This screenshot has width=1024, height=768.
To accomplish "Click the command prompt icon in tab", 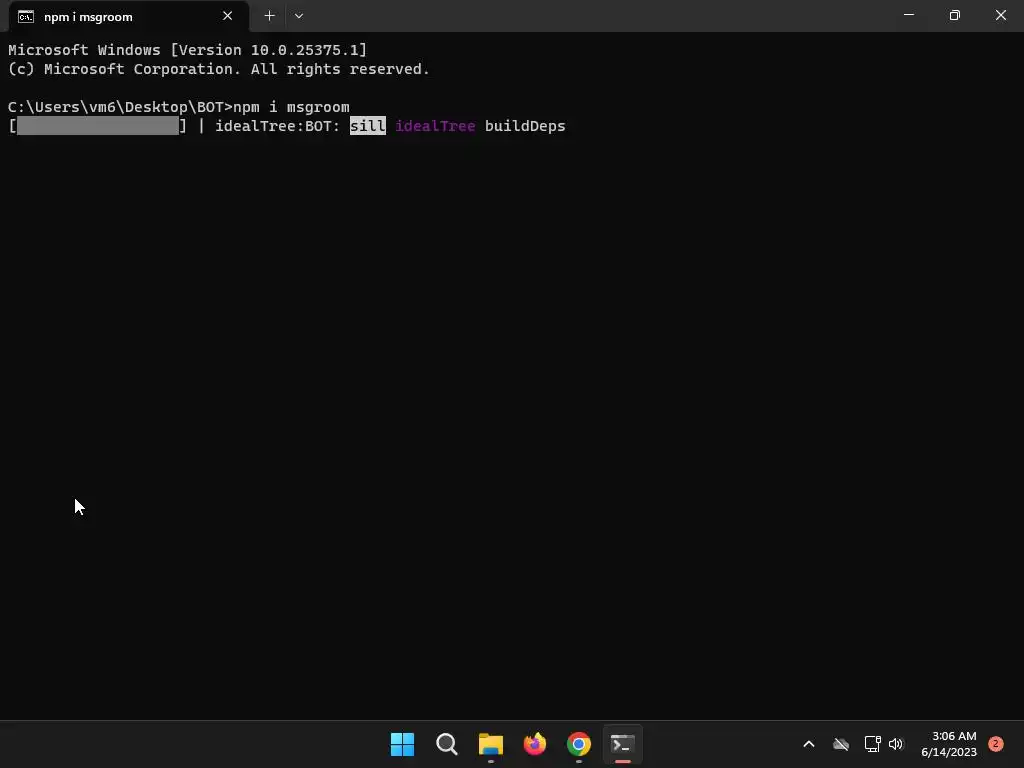I will (x=26, y=16).
